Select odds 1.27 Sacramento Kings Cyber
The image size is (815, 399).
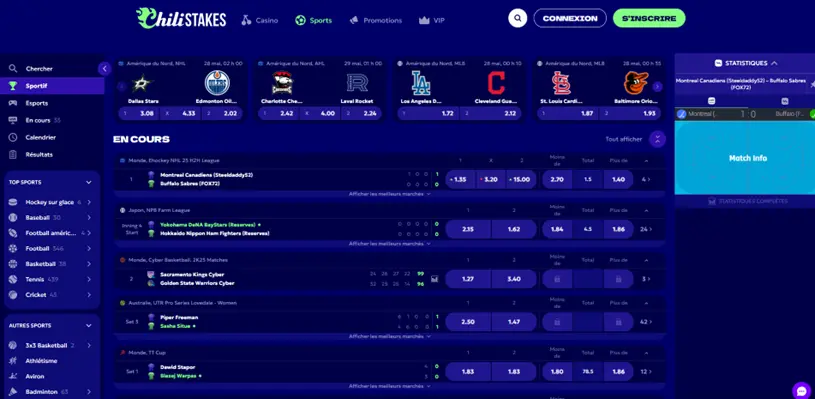[468, 279]
